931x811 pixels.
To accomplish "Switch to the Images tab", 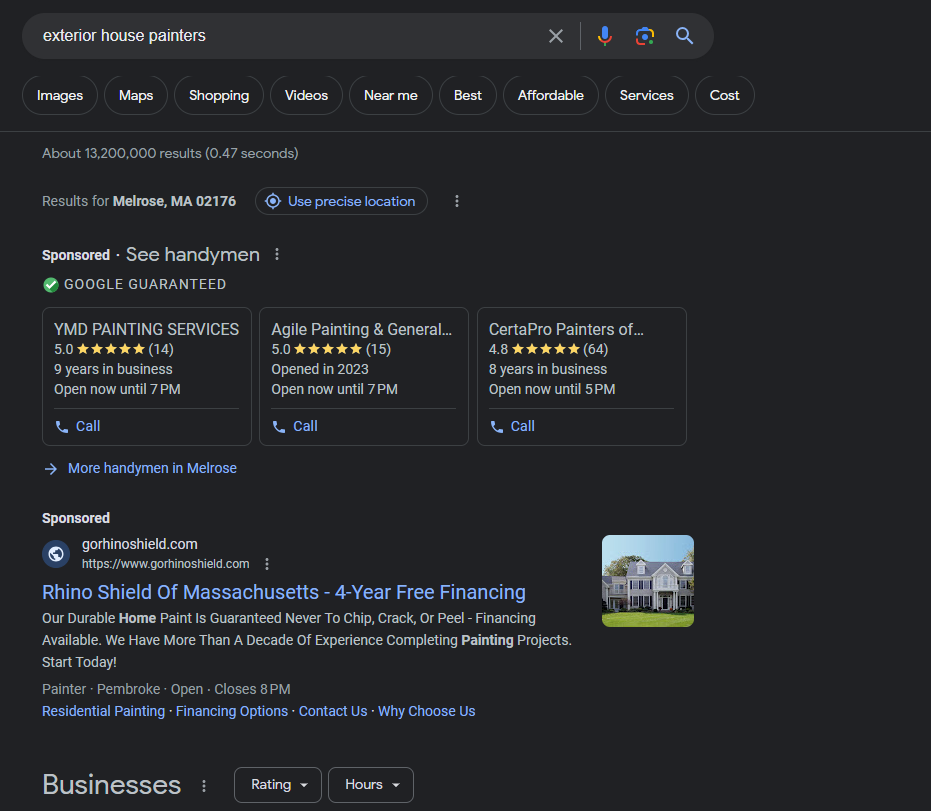I will [60, 95].
